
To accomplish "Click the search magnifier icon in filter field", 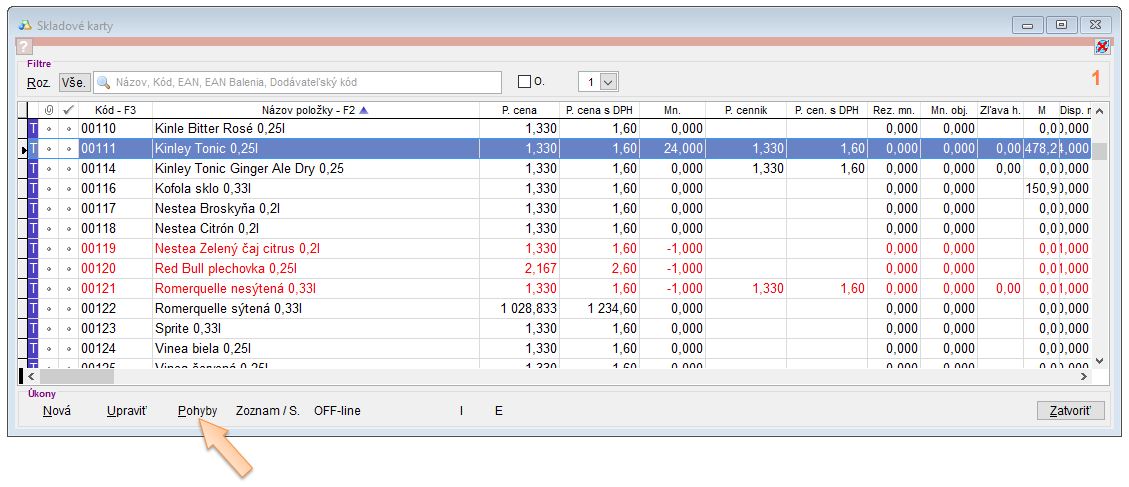I will (x=104, y=82).
